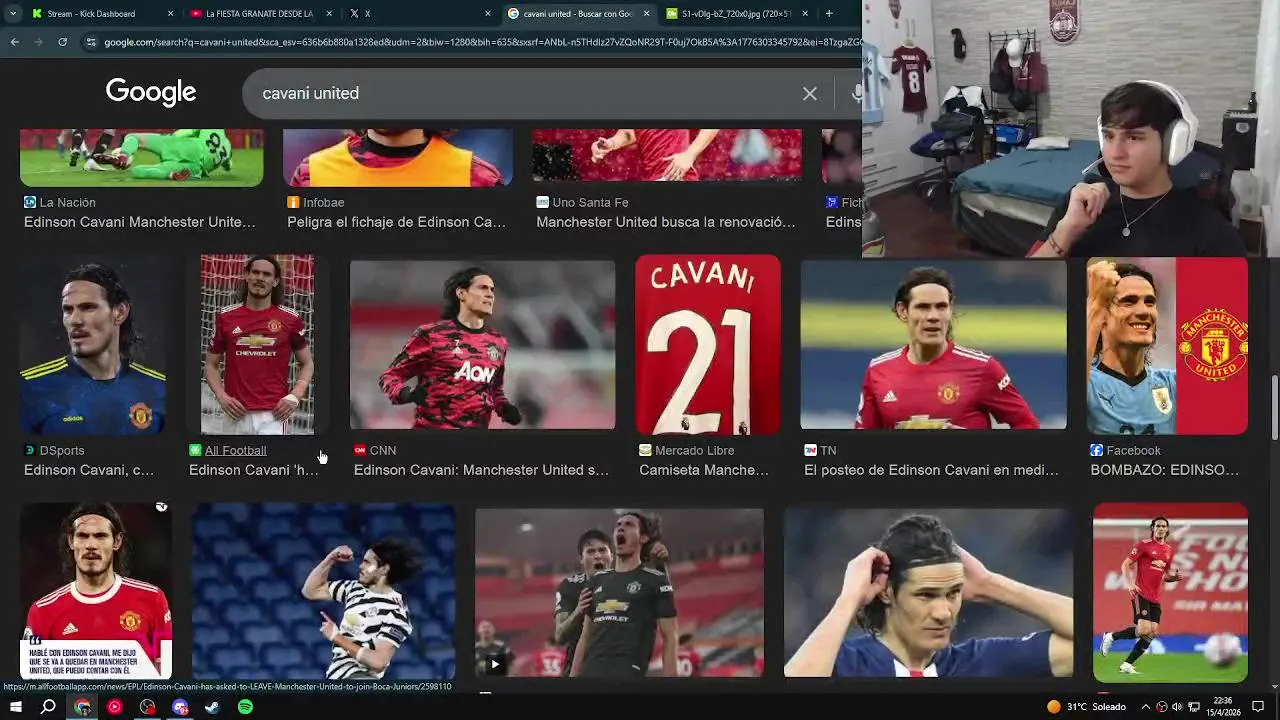Screen dimensions: 1280x720
Task: Open the CAVANI 21 red shirt thumbnail
Action: 708,344
